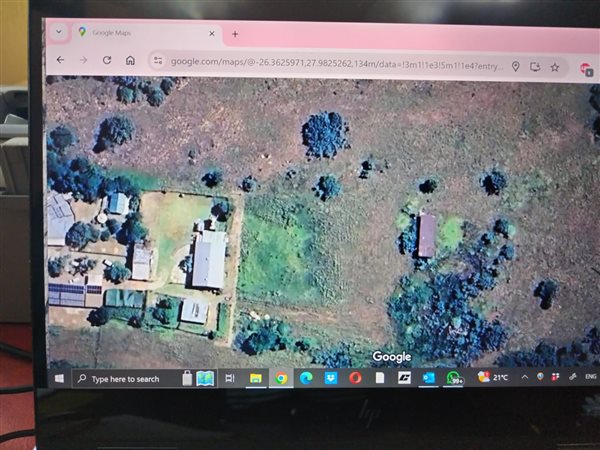Show hidden system tray icons
Viewport: 600px width, 450px height.
pyautogui.click(x=525, y=377)
